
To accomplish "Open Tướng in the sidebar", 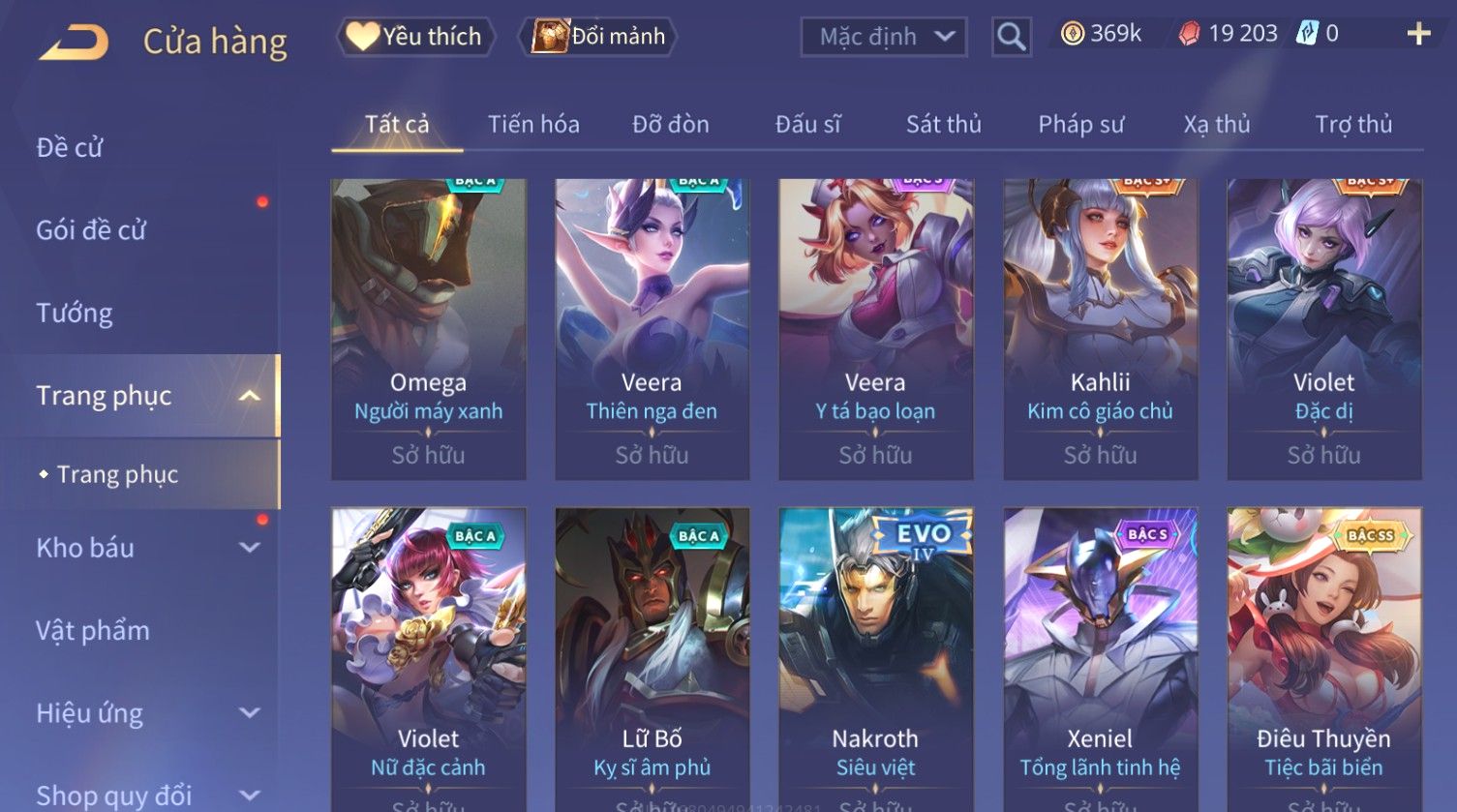I will click(75, 314).
